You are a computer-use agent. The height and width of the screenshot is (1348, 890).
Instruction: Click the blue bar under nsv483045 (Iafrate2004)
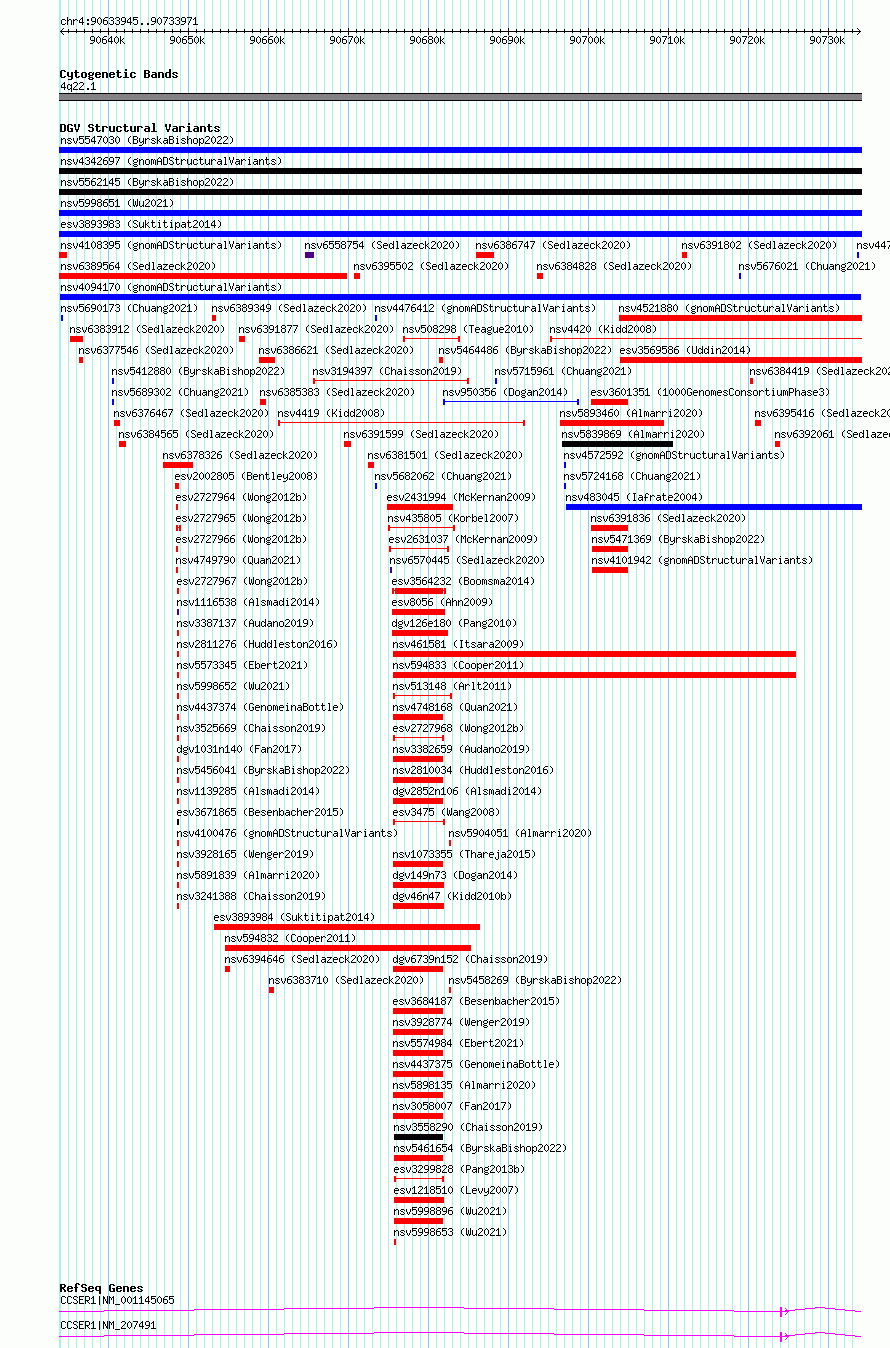[x=714, y=507]
